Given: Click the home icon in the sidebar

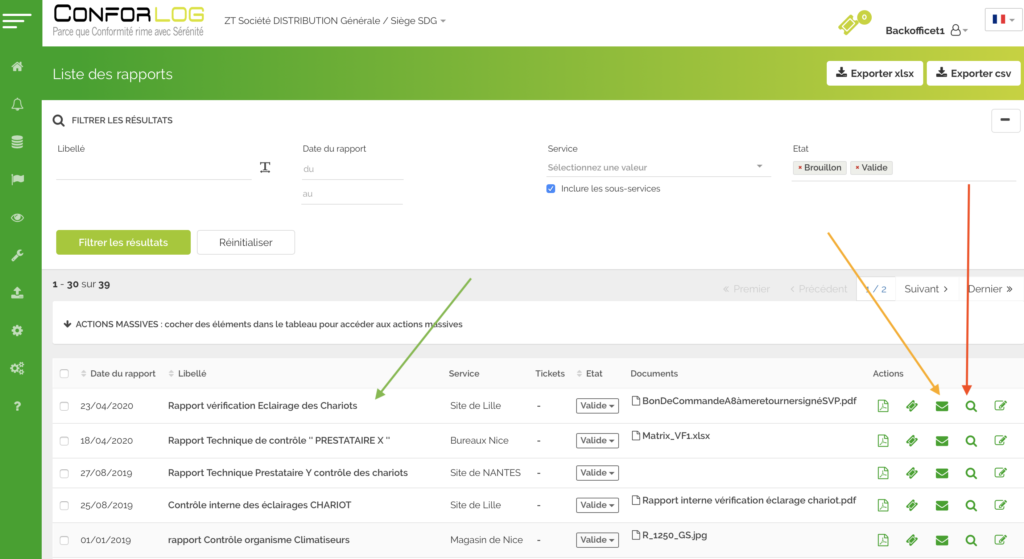Looking at the screenshot, I should click(x=17, y=67).
